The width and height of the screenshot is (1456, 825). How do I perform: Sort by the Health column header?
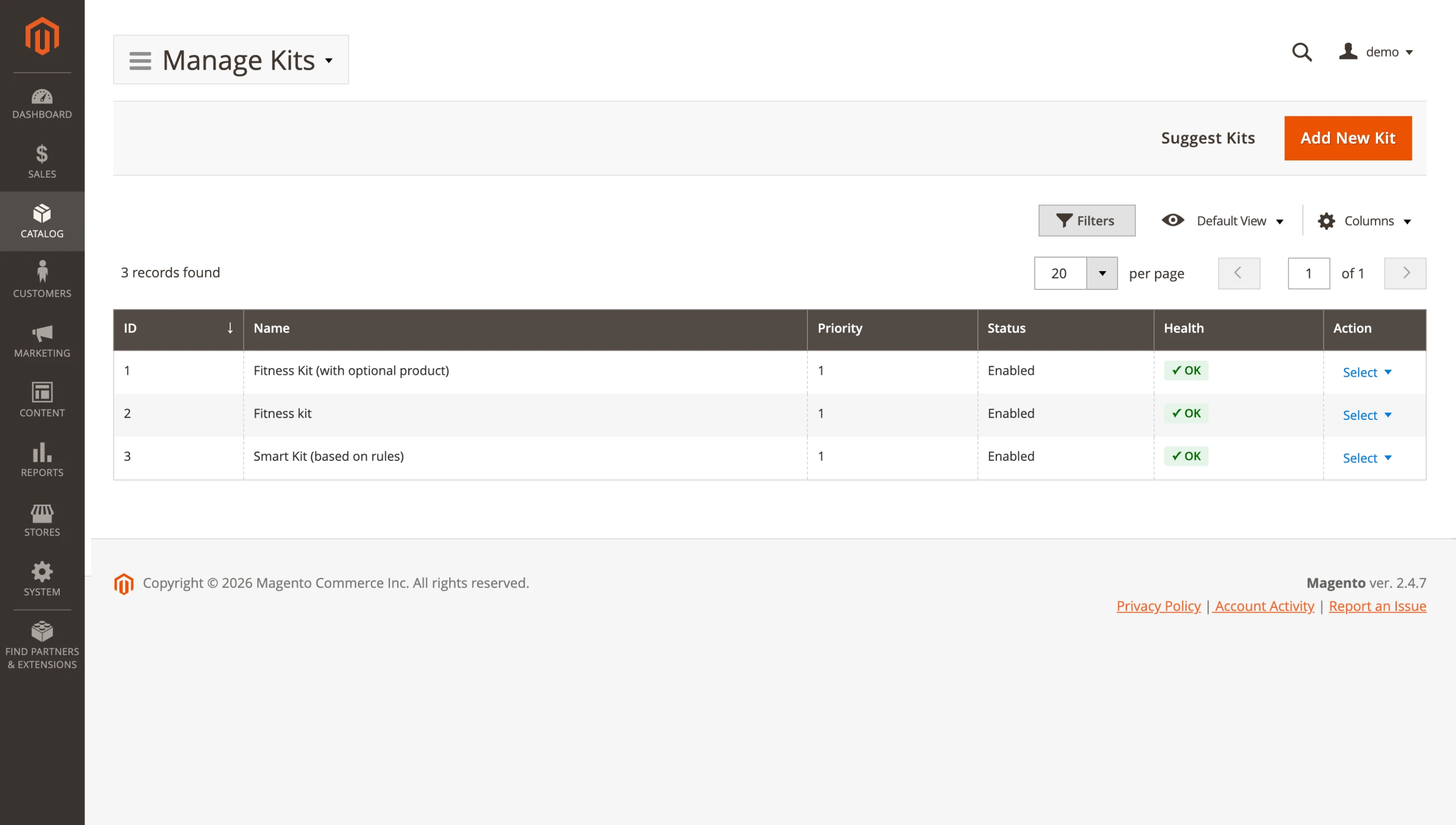click(x=1238, y=329)
